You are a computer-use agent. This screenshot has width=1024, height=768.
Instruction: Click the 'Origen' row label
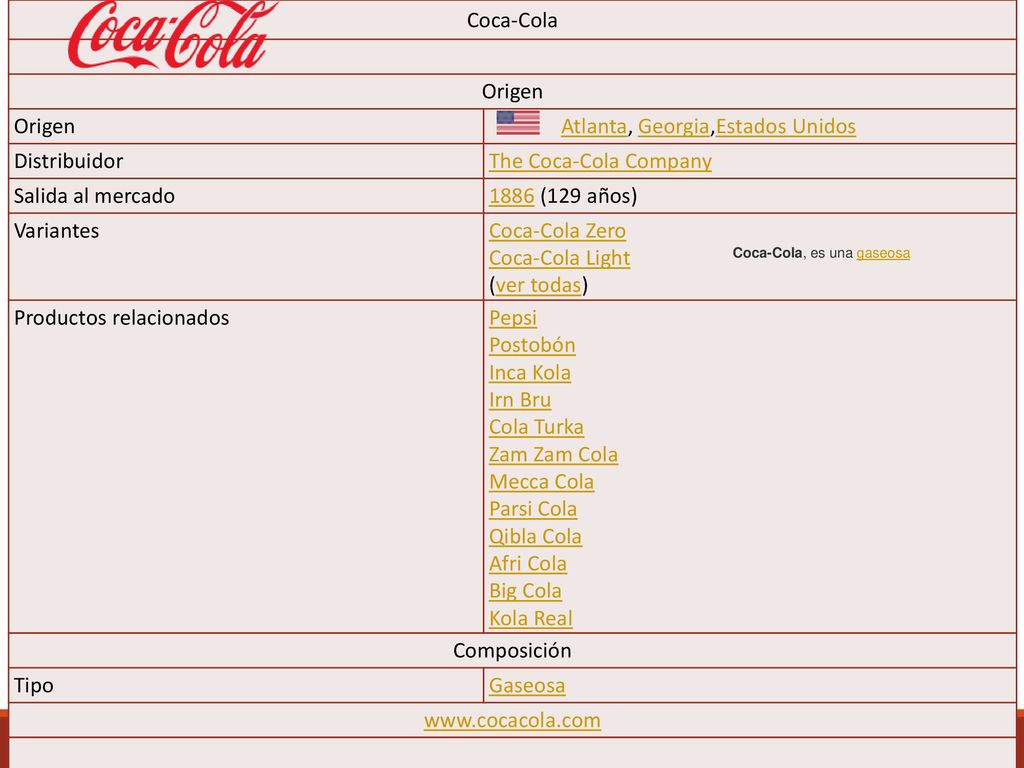pyautogui.click(x=44, y=126)
